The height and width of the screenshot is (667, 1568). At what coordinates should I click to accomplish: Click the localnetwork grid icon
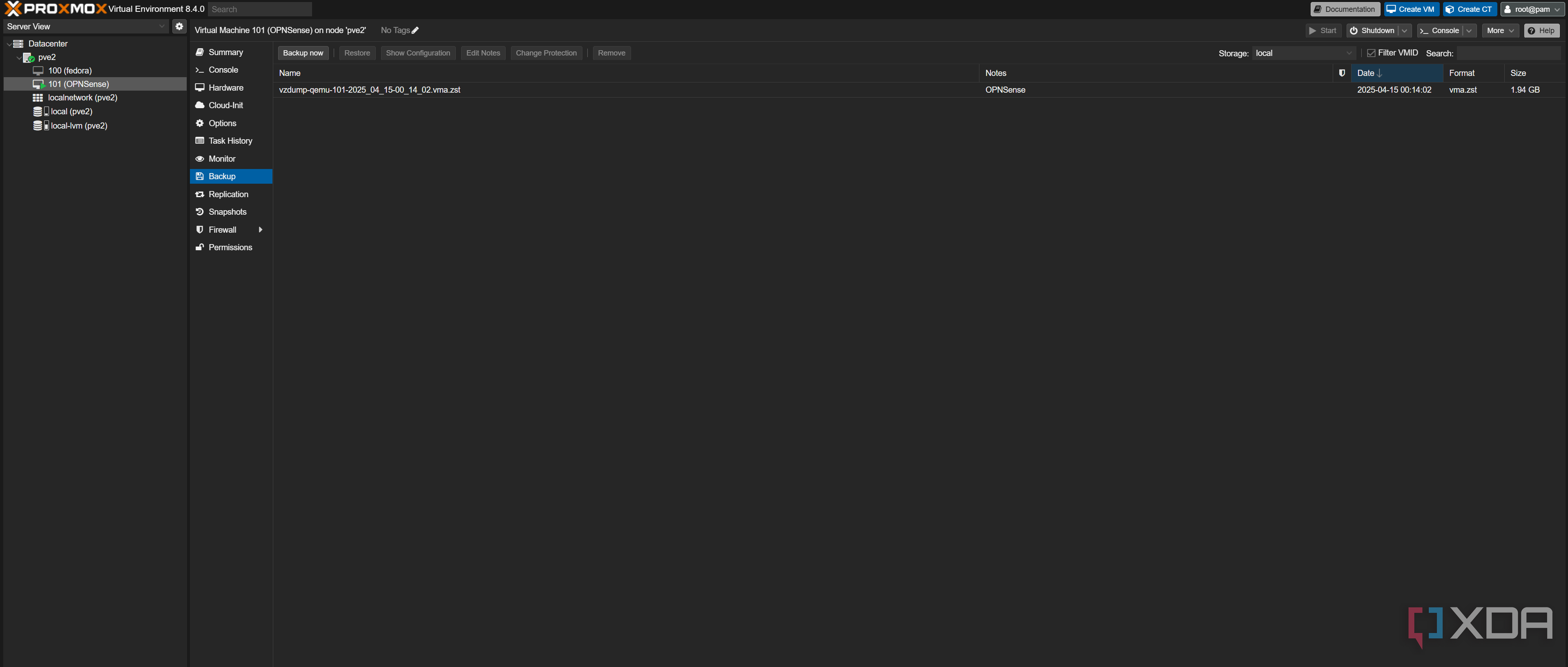38,98
